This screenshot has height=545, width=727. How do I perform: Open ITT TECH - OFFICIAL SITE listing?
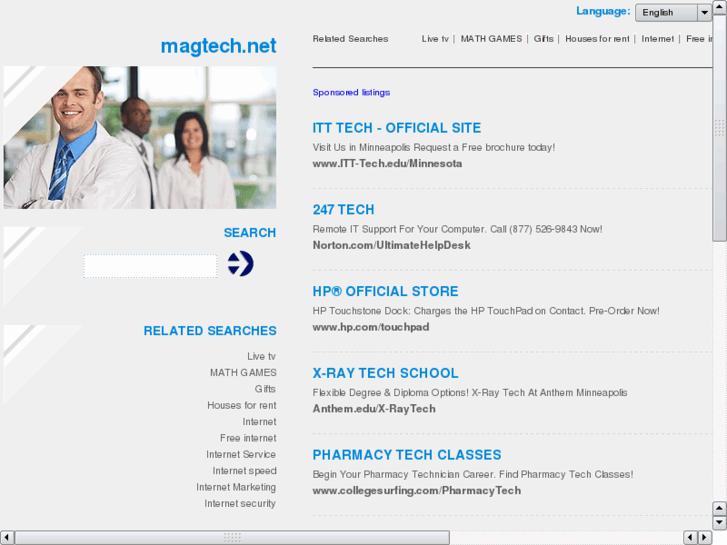click(x=396, y=128)
